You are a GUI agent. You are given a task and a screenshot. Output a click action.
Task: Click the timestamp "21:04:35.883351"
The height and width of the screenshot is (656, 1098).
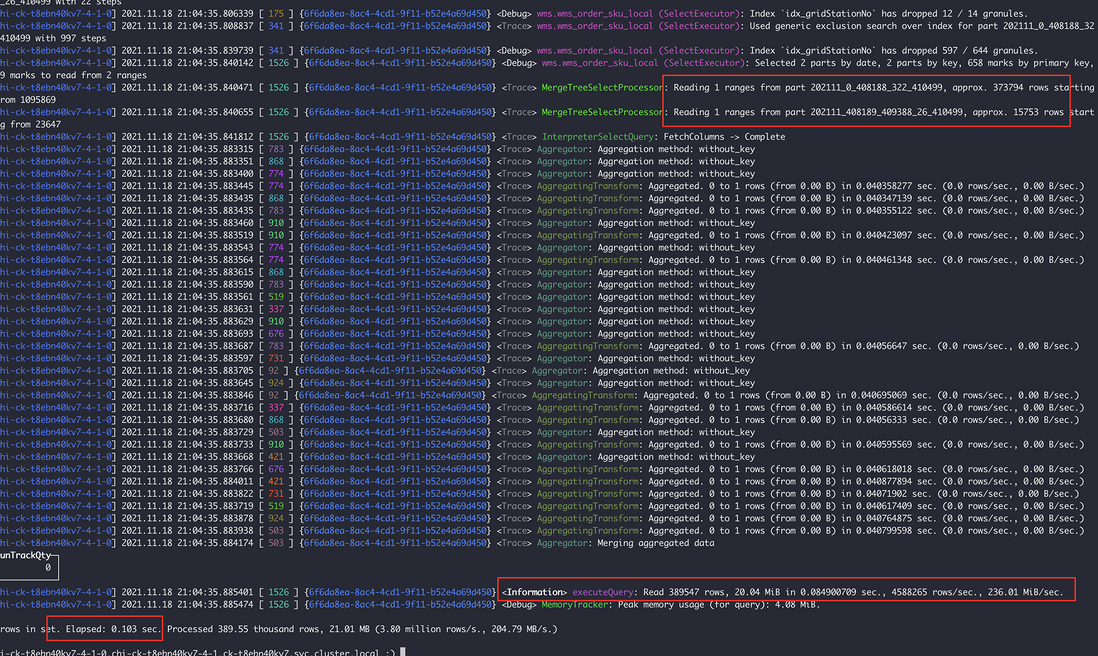(214, 161)
